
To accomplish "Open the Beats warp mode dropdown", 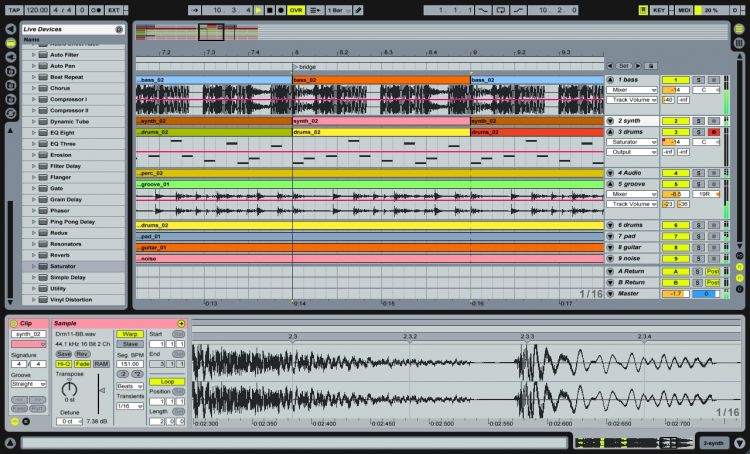I will click(129, 384).
